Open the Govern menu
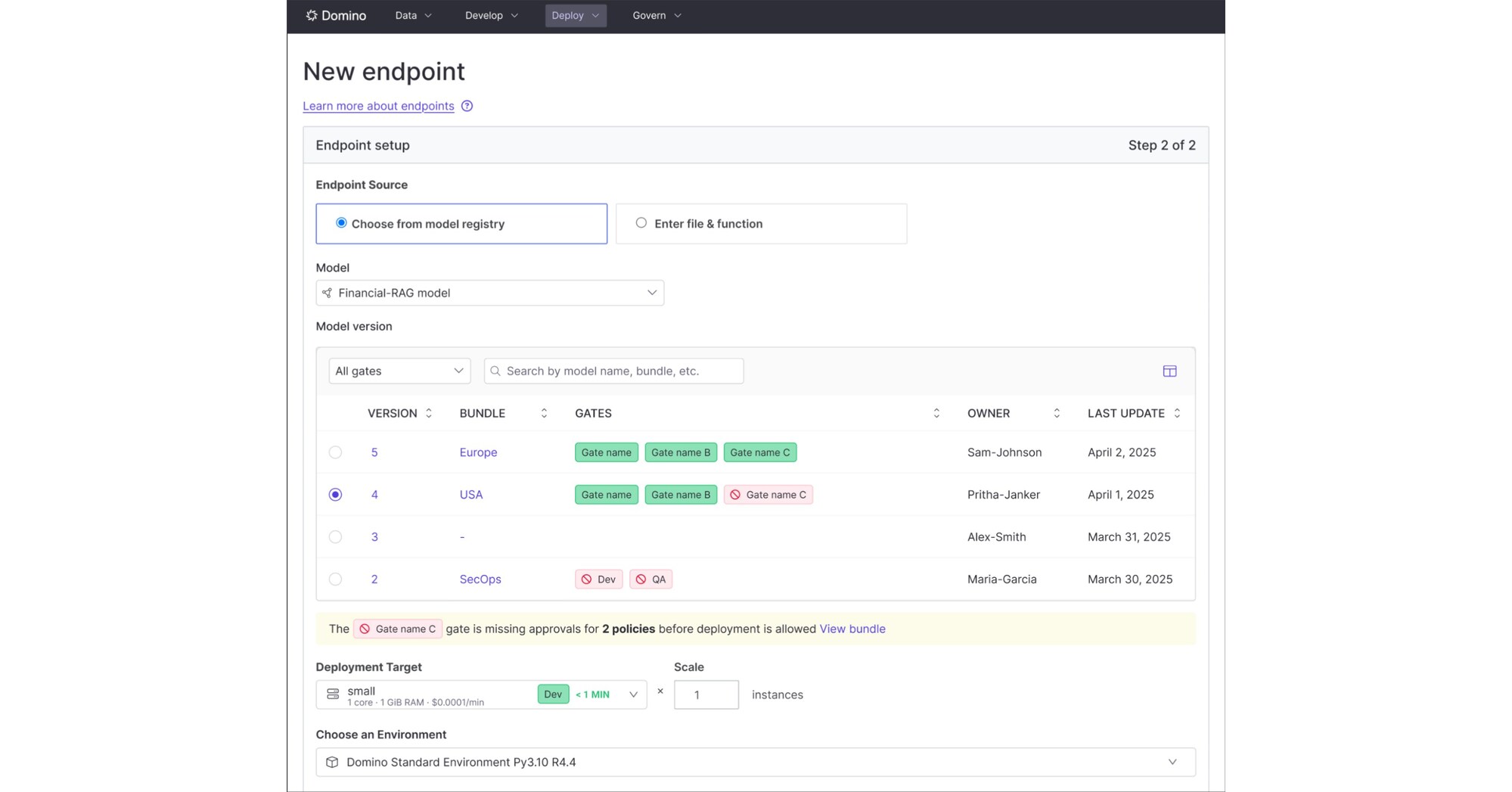The width and height of the screenshot is (1512, 792). tap(657, 15)
